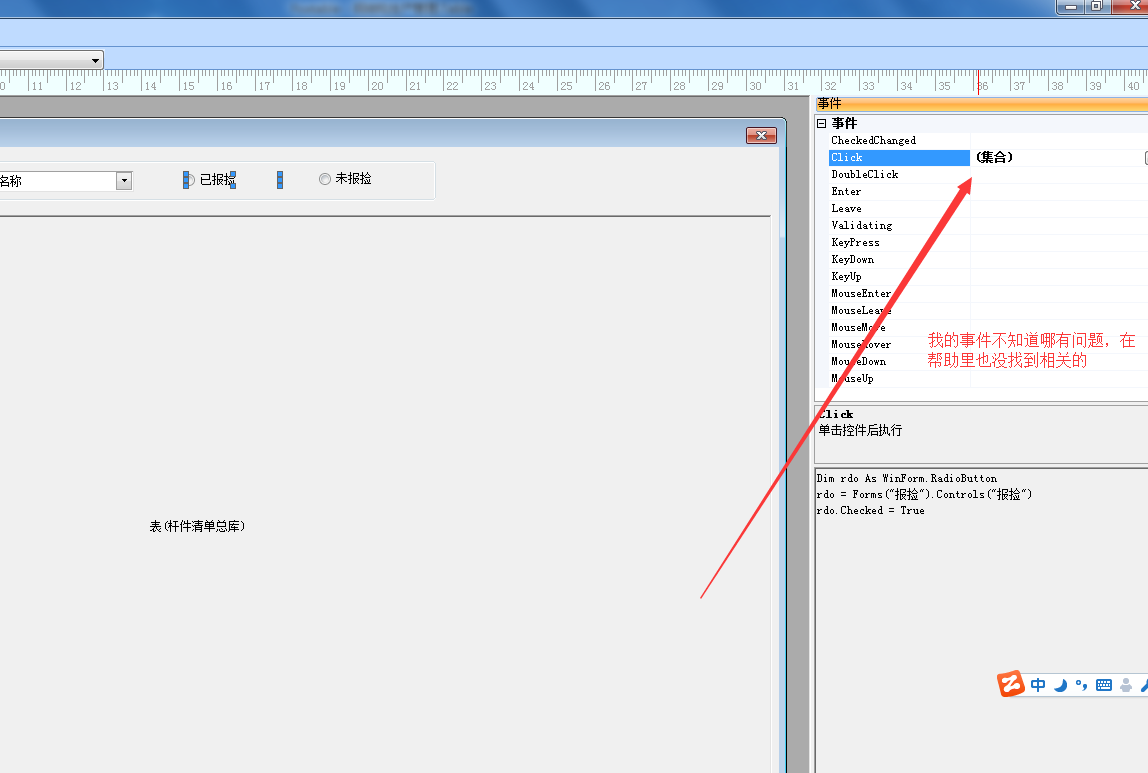
Task: Select the Validating event row
Action: coord(861,226)
